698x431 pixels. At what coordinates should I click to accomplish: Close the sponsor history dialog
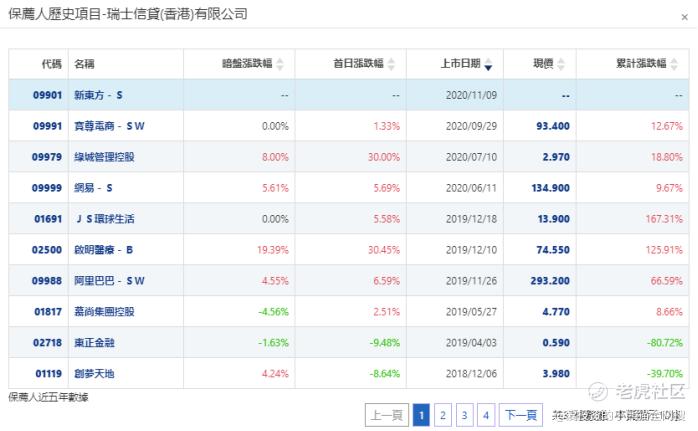coord(684,17)
